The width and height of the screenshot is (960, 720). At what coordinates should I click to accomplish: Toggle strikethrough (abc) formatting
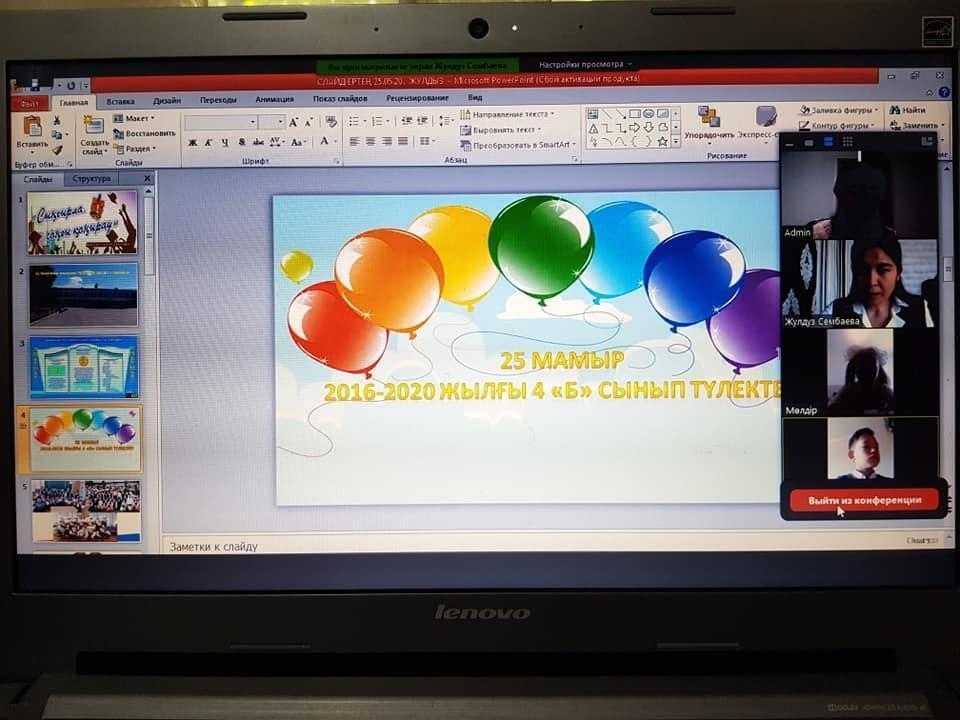[258, 142]
